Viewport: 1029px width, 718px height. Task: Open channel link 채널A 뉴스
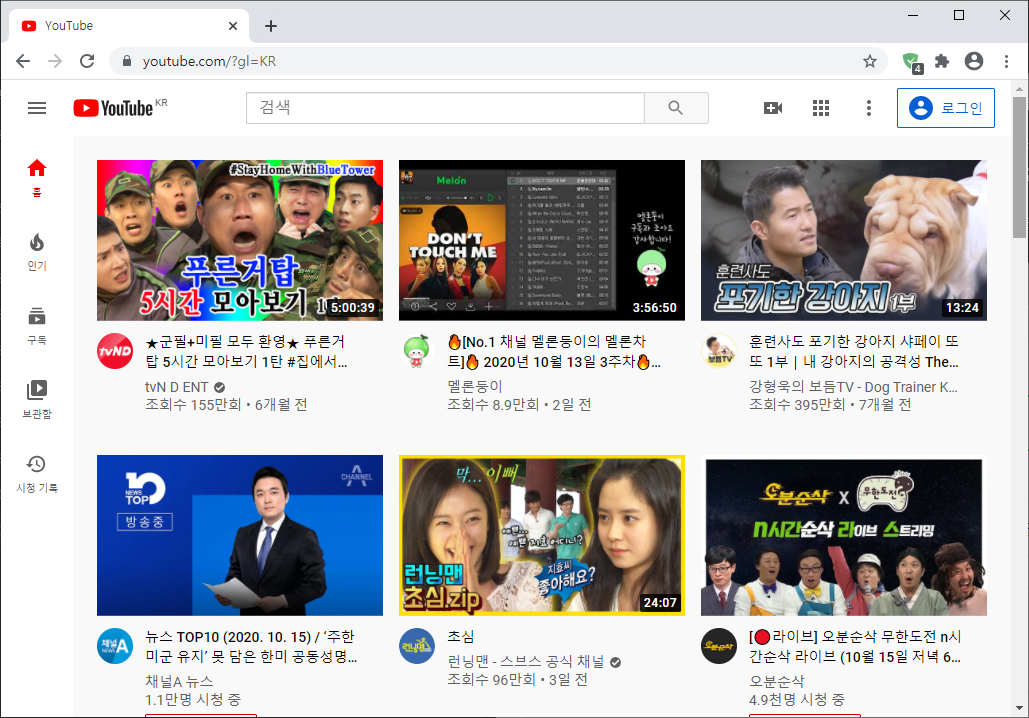[x=179, y=681]
